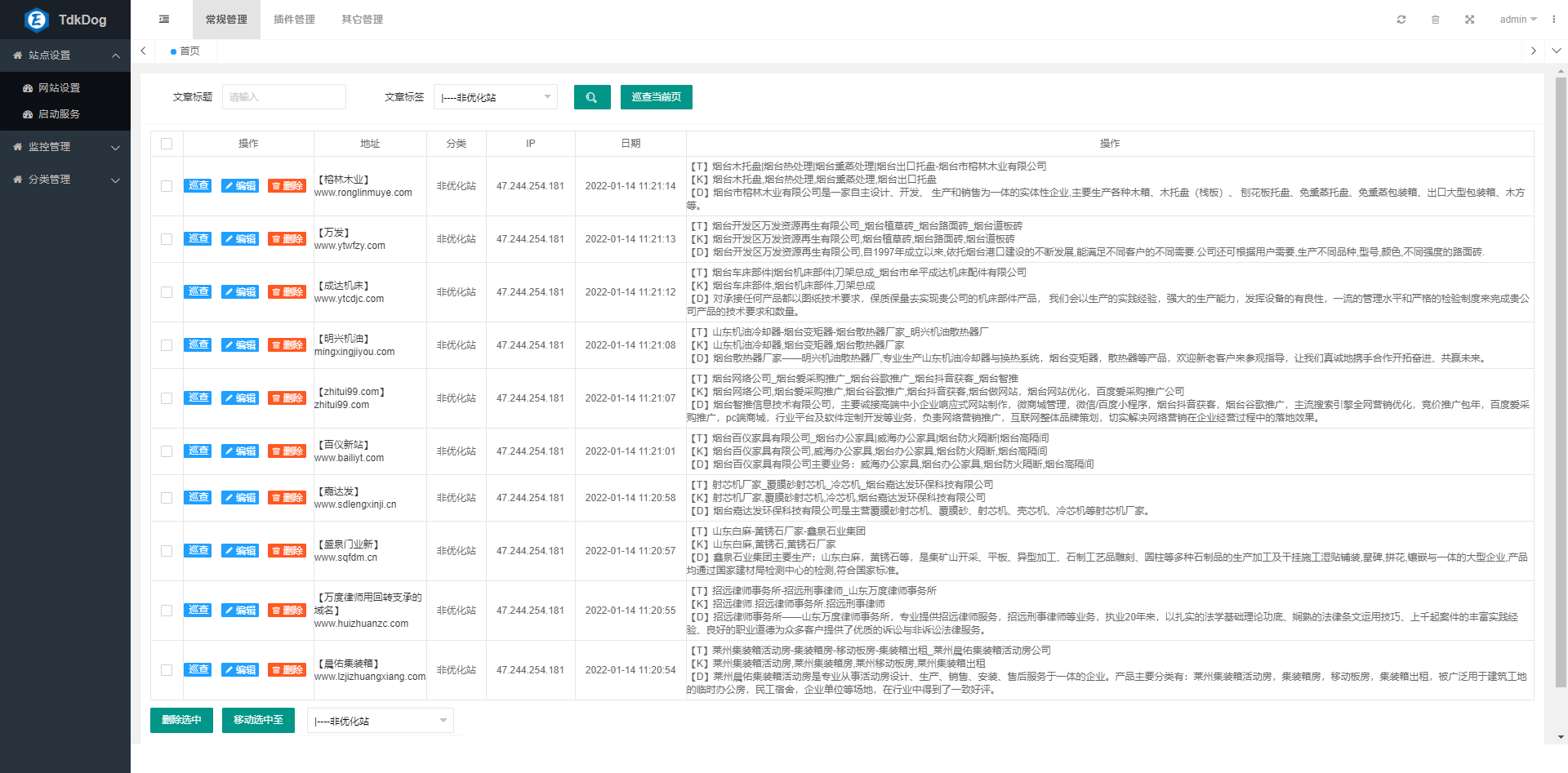Click the 网站设置 sidebar icon
The height and width of the screenshot is (773, 1568).
tap(28, 88)
